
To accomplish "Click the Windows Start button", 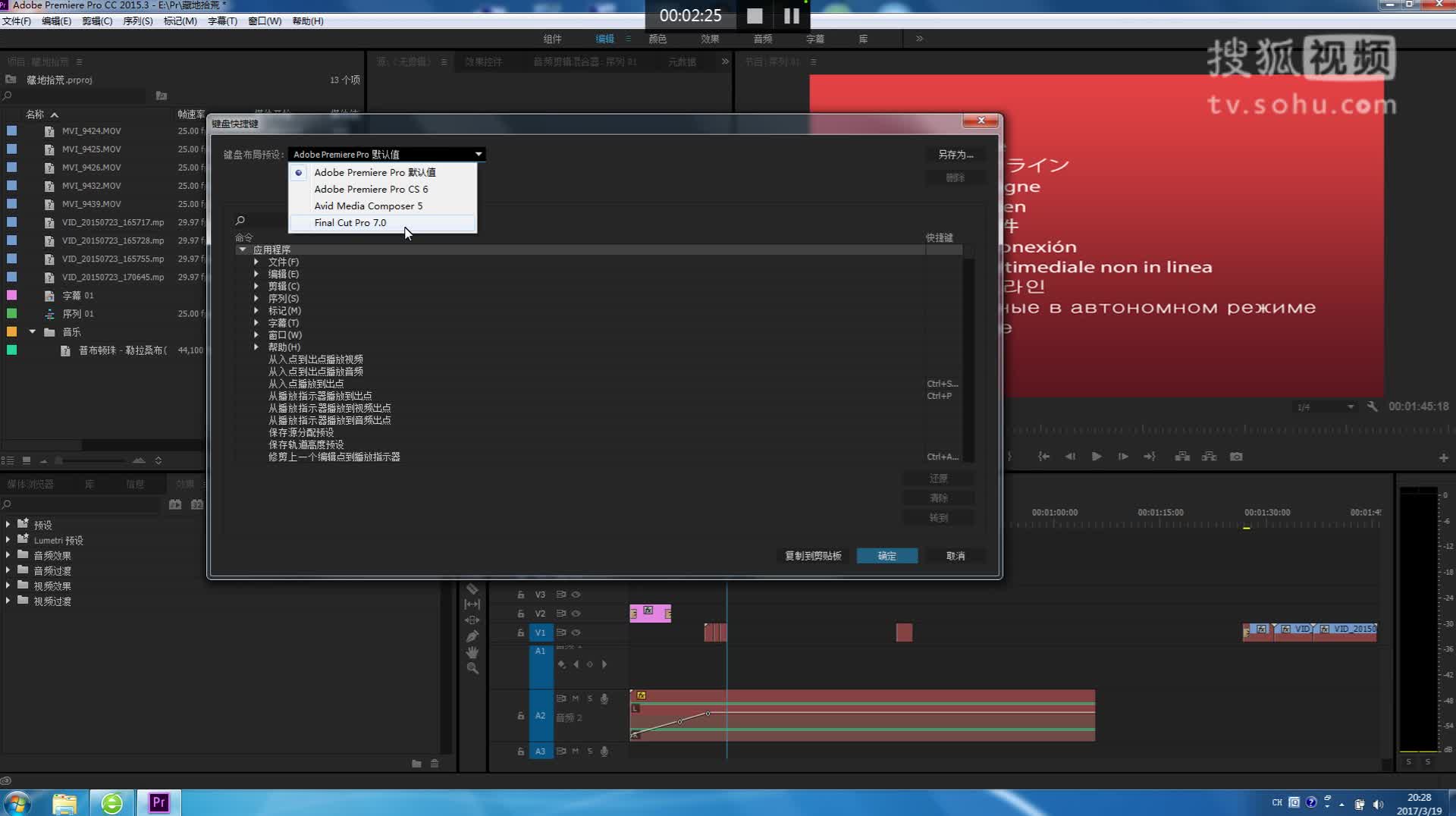I will 17,802.
